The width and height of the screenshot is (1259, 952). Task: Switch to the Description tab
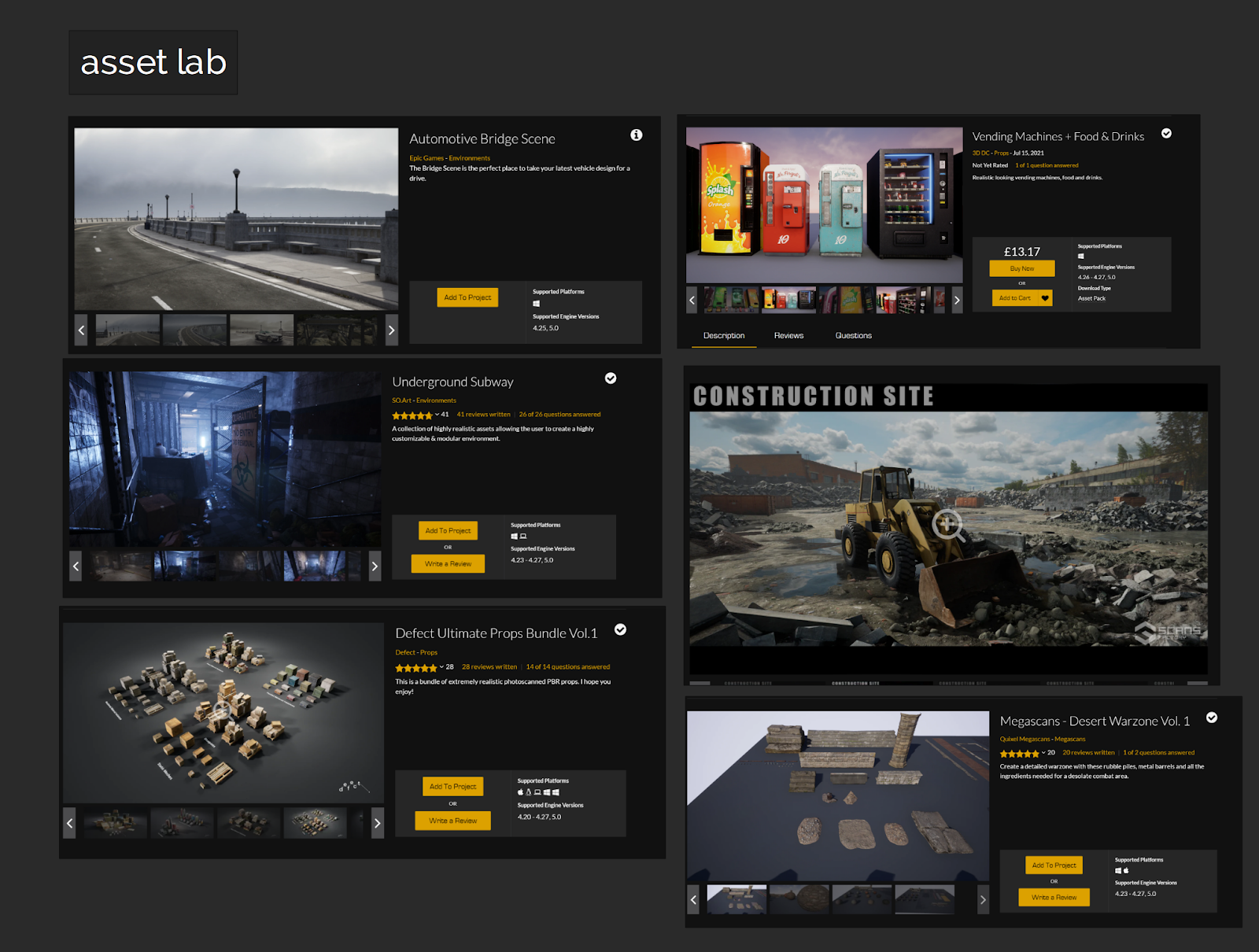[724, 336]
